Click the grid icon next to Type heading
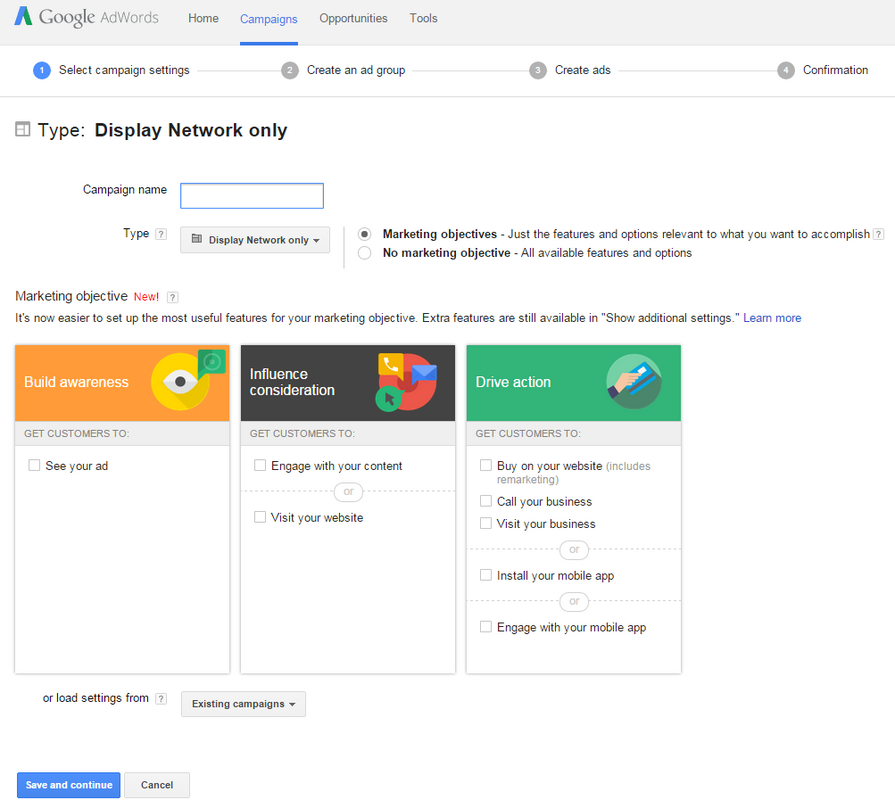This screenshot has width=895, height=800. tap(21, 130)
